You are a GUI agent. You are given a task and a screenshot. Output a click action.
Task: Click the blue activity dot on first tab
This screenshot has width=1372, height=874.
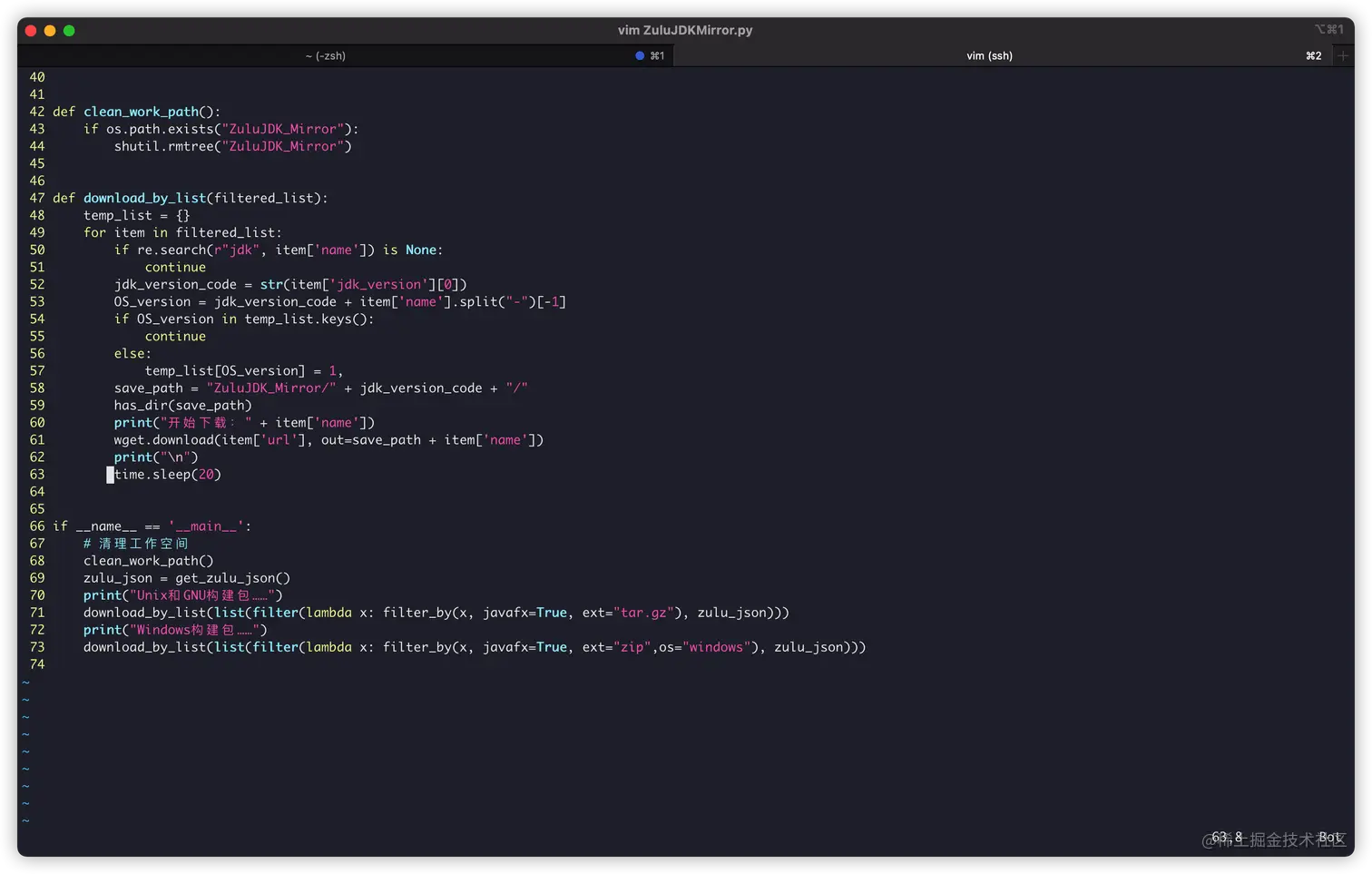pos(640,56)
